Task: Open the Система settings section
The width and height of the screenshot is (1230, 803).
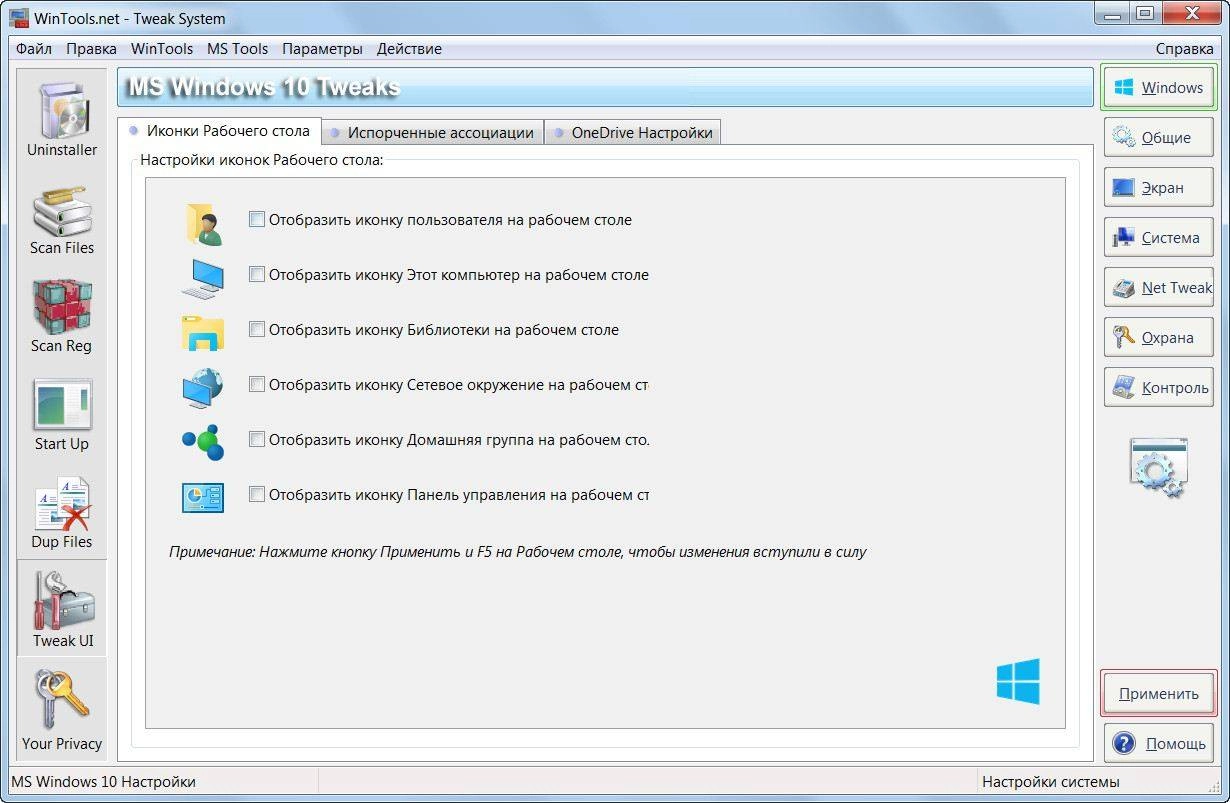Action: click(1158, 237)
